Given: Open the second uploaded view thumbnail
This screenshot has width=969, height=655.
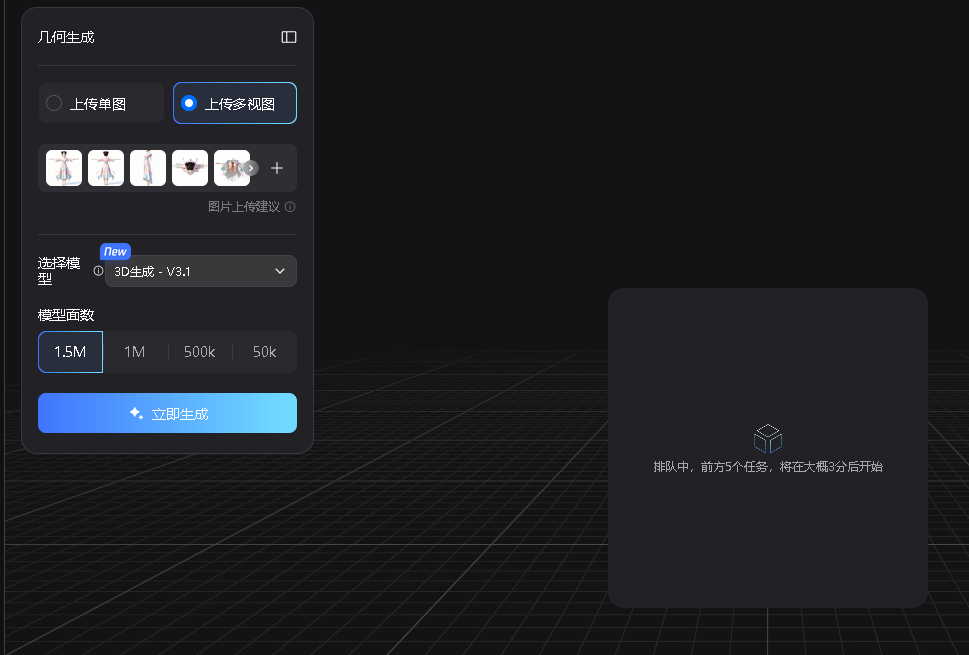Looking at the screenshot, I should (x=106, y=168).
